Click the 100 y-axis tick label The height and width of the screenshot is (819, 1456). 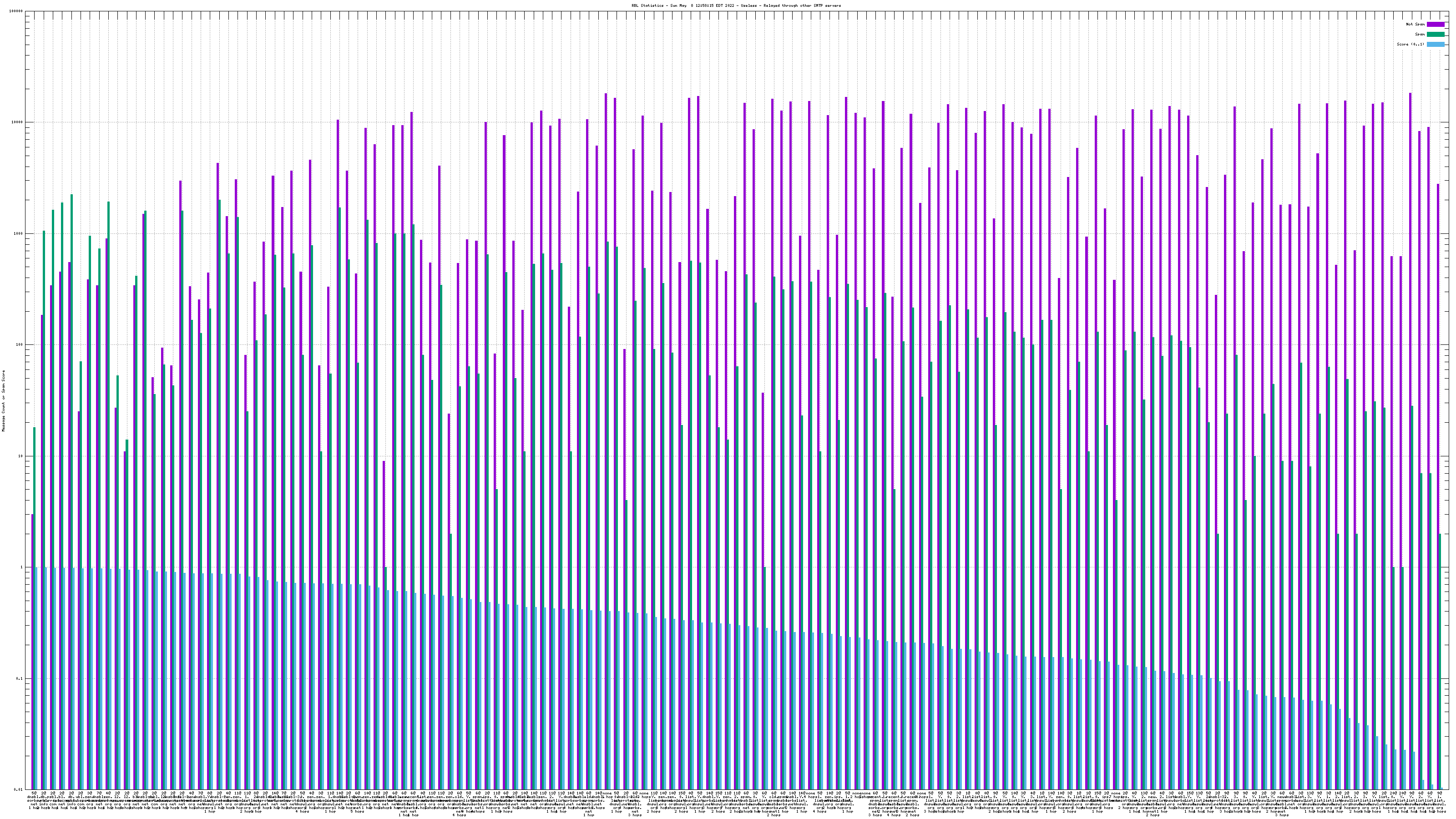click(x=20, y=345)
